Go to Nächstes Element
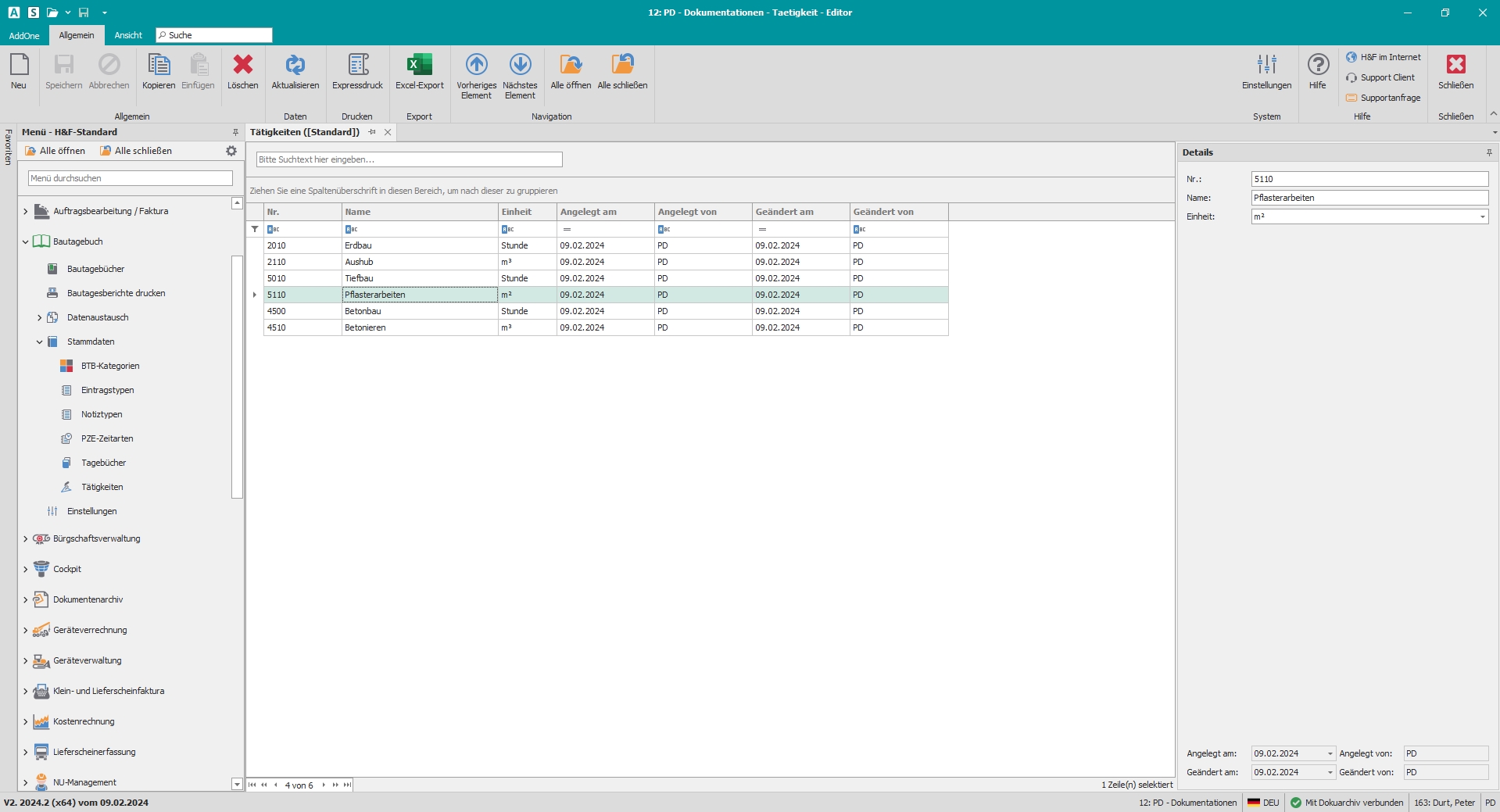Screen dimensions: 1500x812 520,66
